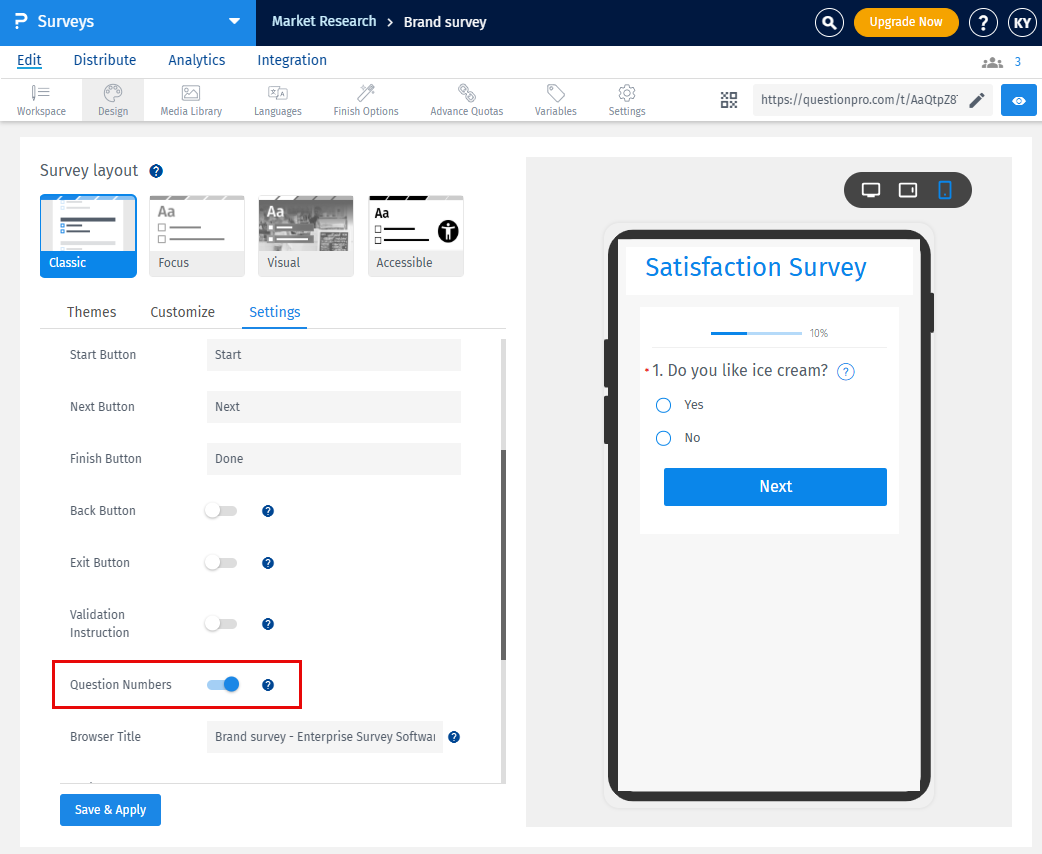This screenshot has width=1042, height=854.
Task: Open the Media Library
Action: (190, 99)
